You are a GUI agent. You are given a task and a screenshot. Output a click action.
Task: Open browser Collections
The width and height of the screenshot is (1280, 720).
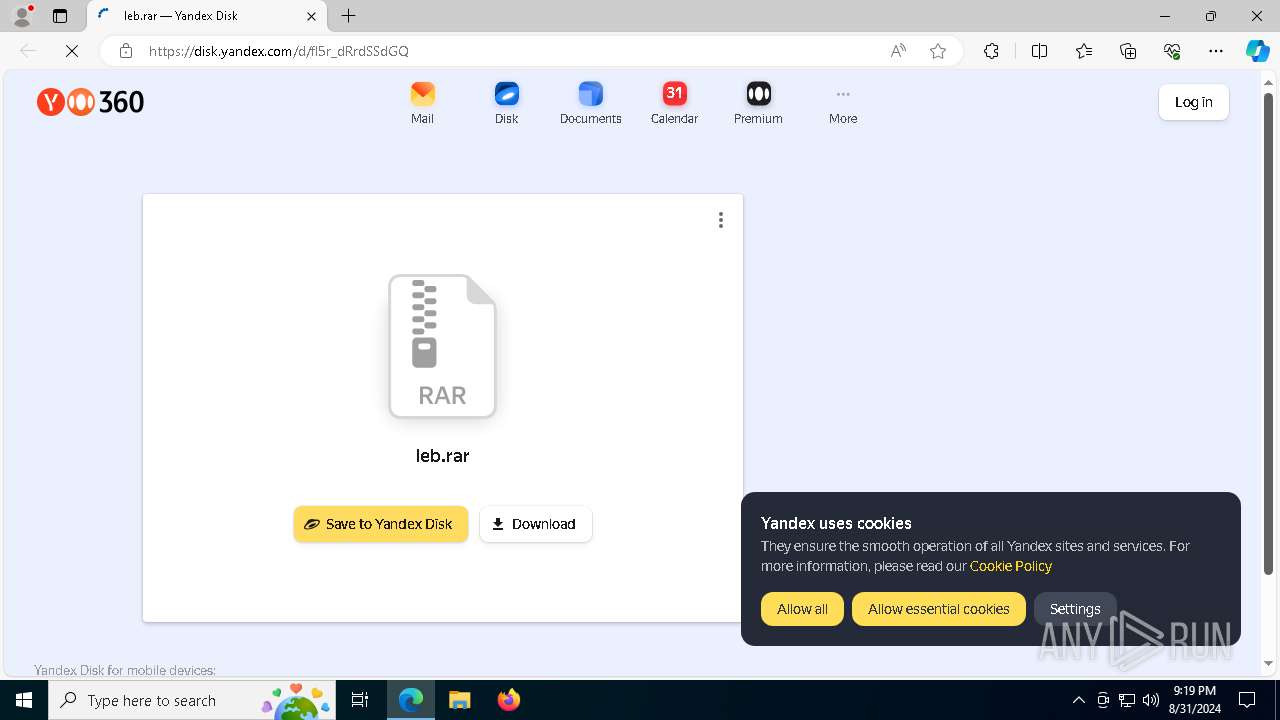click(x=1128, y=51)
